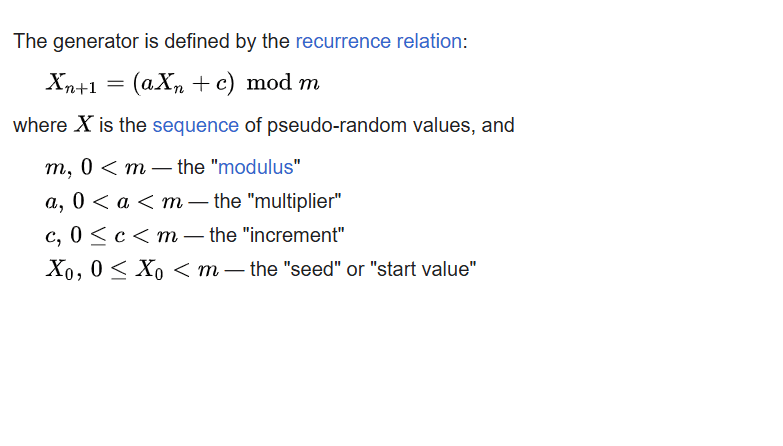
Task: Open the sequence link
Action: [x=195, y=125]
